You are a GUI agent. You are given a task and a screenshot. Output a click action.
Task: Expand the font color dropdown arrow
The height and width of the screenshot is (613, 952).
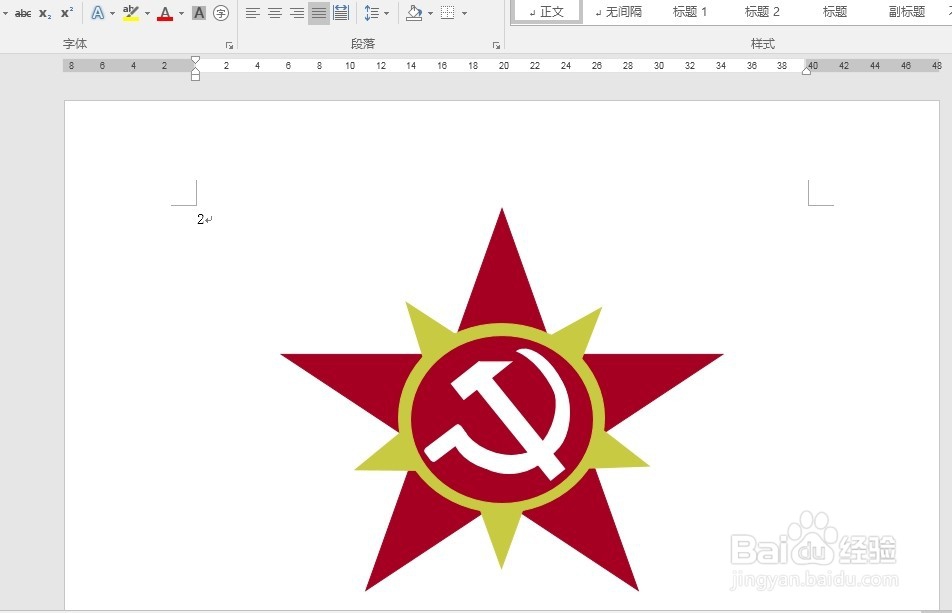tap(181, 13)
